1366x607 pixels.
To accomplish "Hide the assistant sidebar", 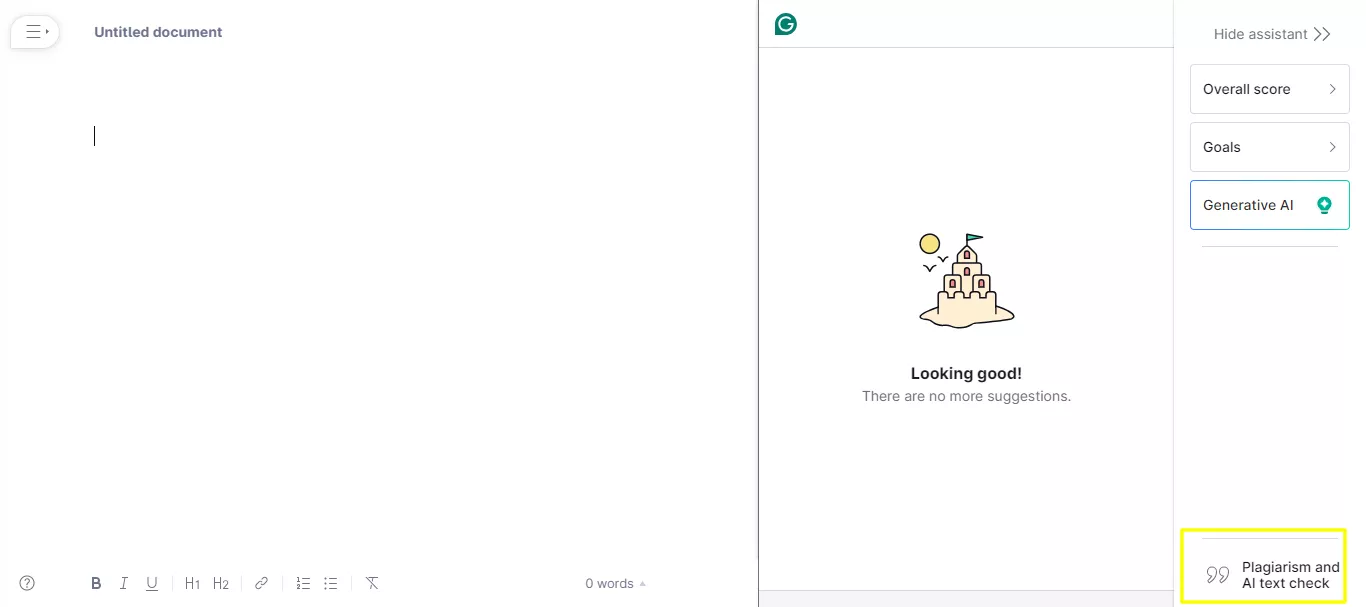I will coord(1271,34).
